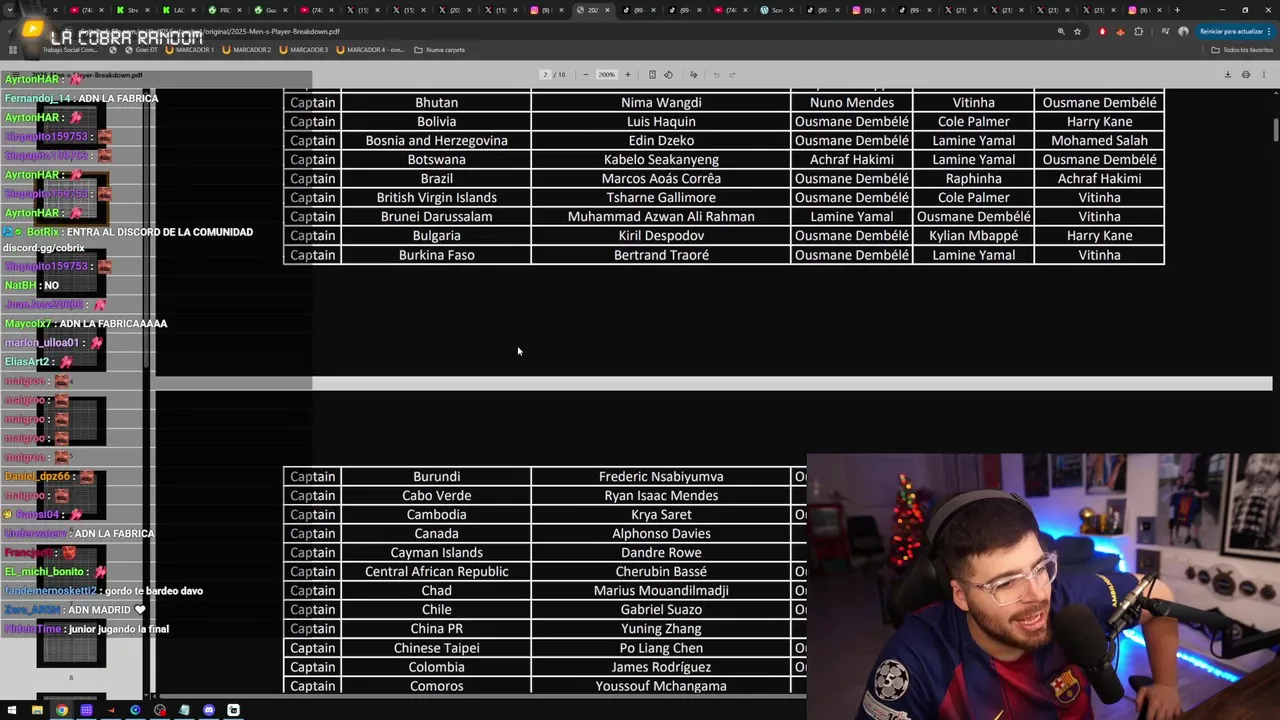Click NatBH NO chat message
Screen dimensions: 1280x720
(32, 285)
